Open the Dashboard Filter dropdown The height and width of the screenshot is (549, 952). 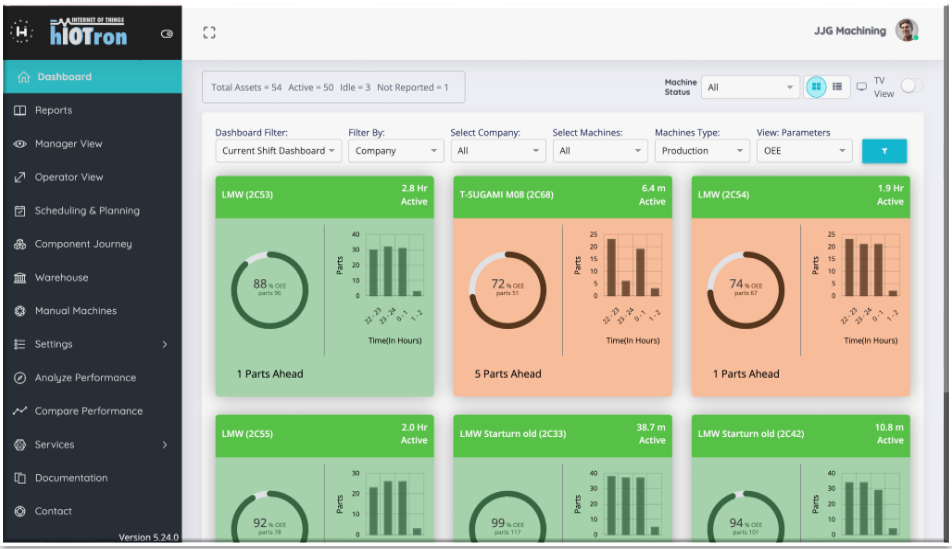tap(278, 151)
